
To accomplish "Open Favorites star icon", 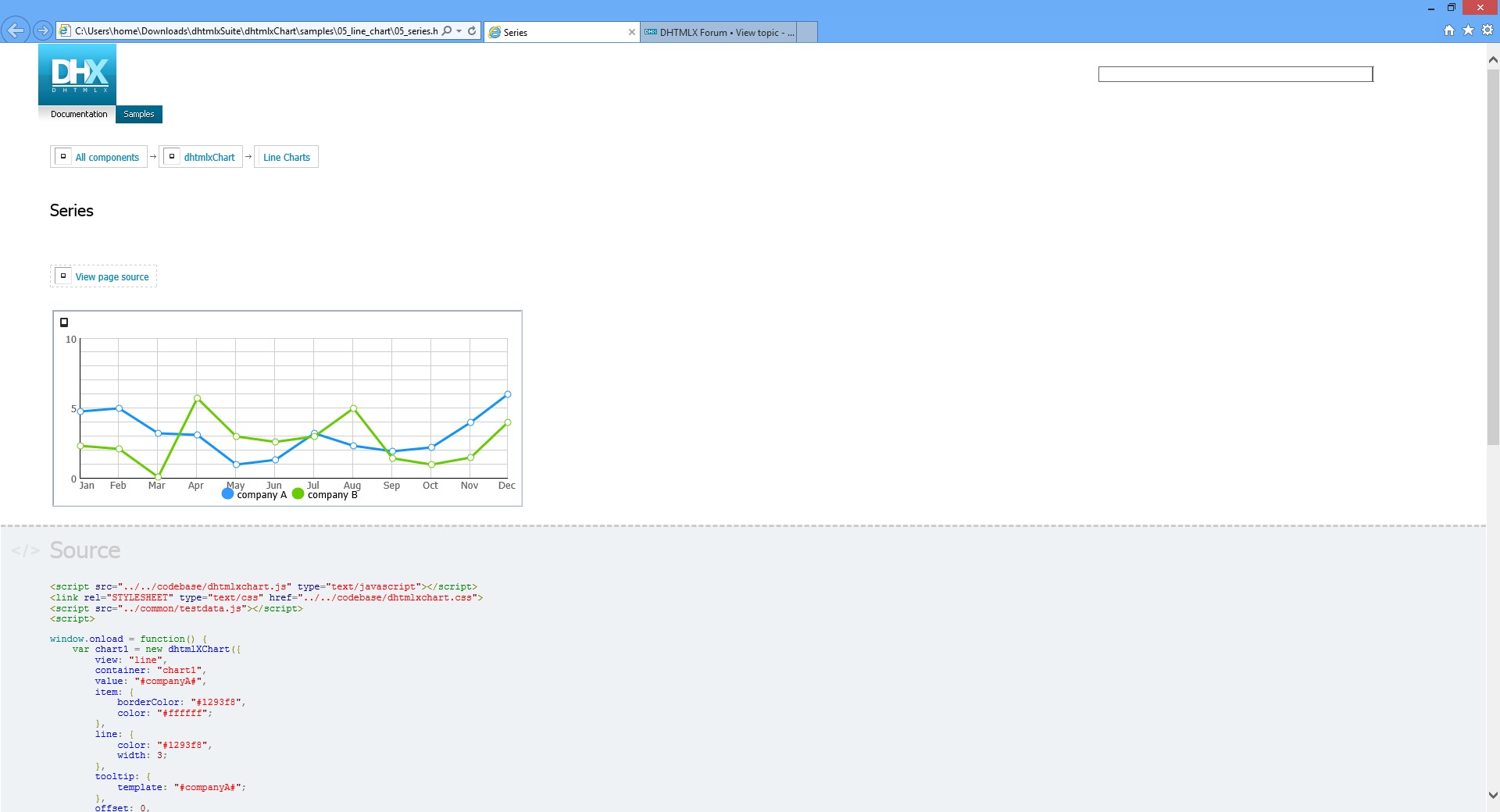I will 1469,30.
